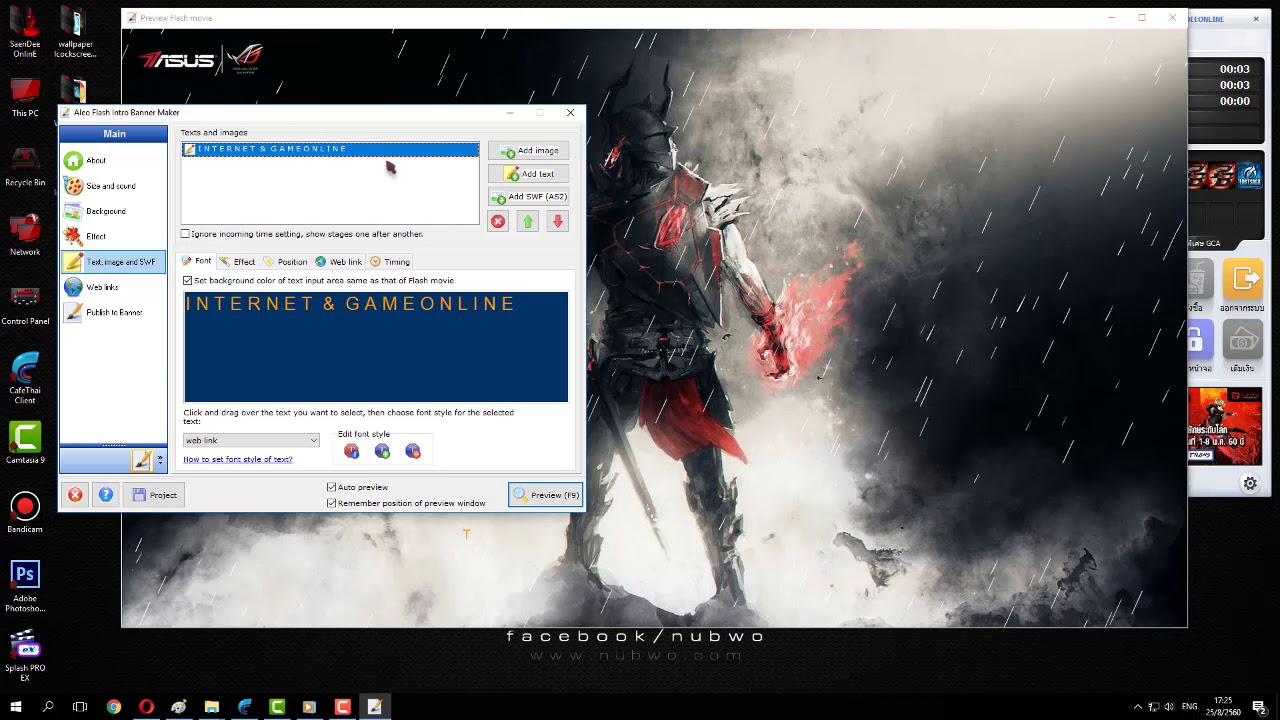
Task: Click the game advertisement thumbnail in right panel
Action: coord(1225,426)
